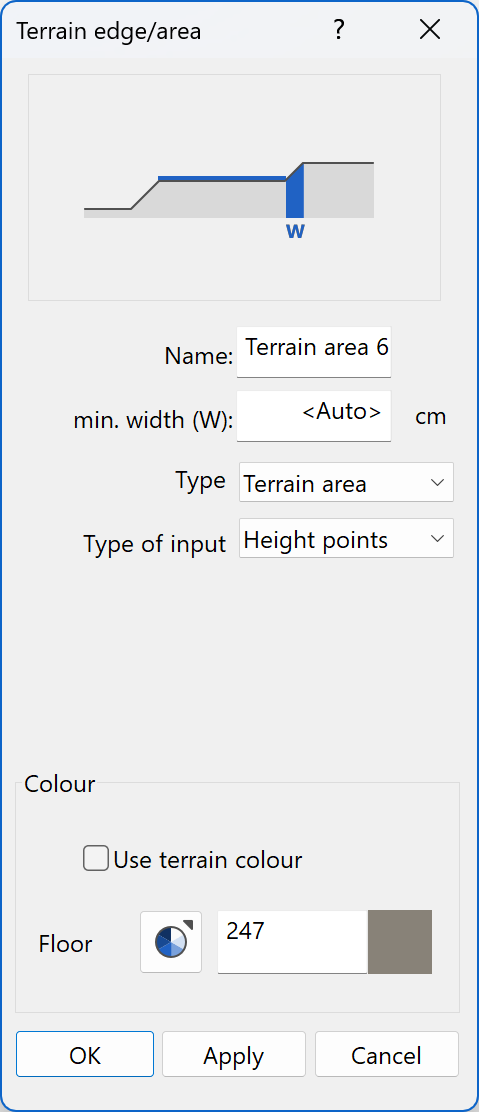Close the Terrain edge/area dialog
The image size is (479, 1112).
point(430,30)
